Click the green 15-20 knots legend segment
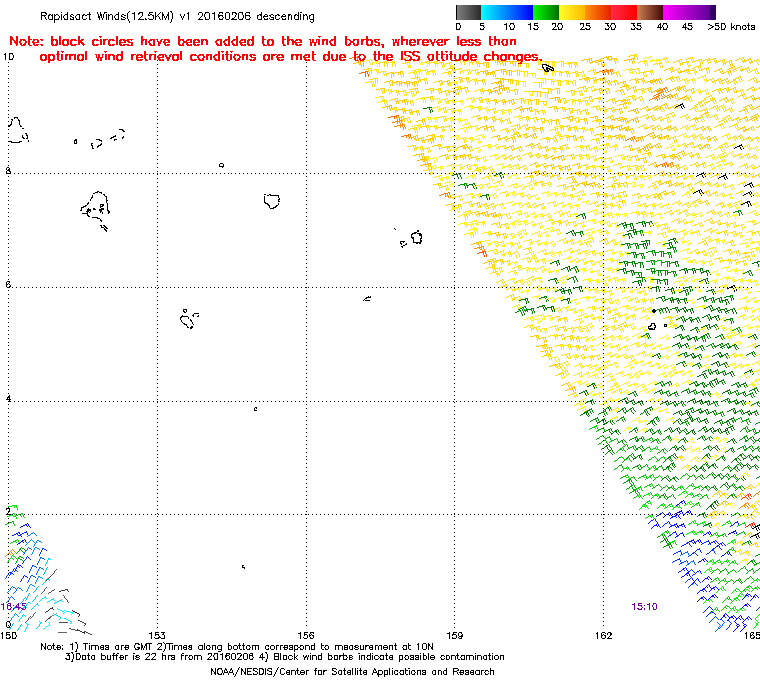The width and height of the screenshot is (760, 688). coord(546,12)
